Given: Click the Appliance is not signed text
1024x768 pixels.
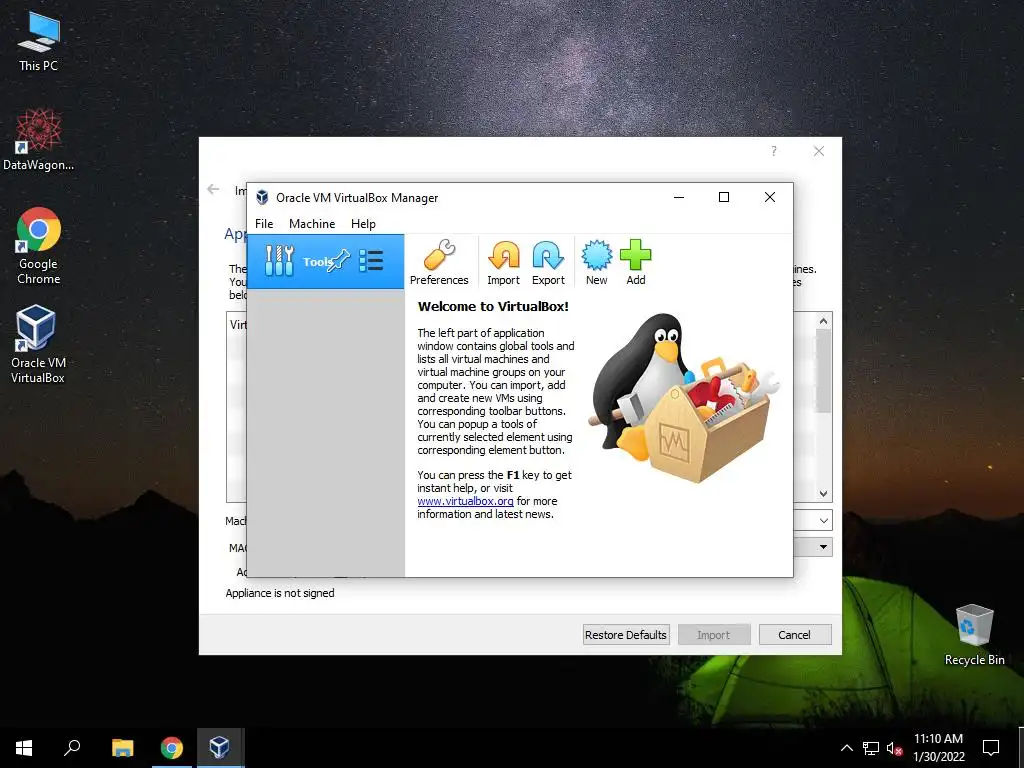Looking at the screenshot, I should (x=280, y=593).
